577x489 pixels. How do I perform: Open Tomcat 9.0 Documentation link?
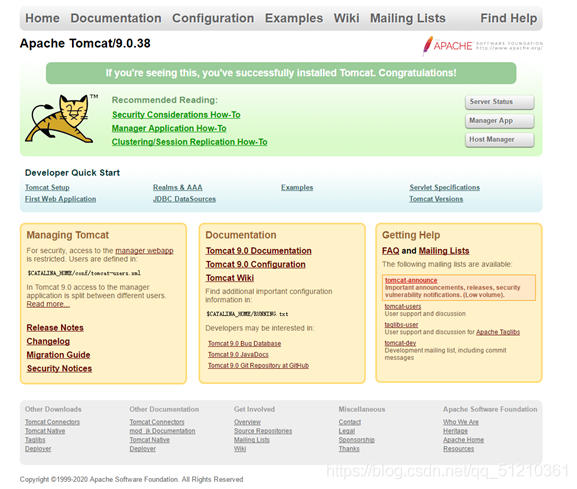pyautogui.click(x=258, y=251)
